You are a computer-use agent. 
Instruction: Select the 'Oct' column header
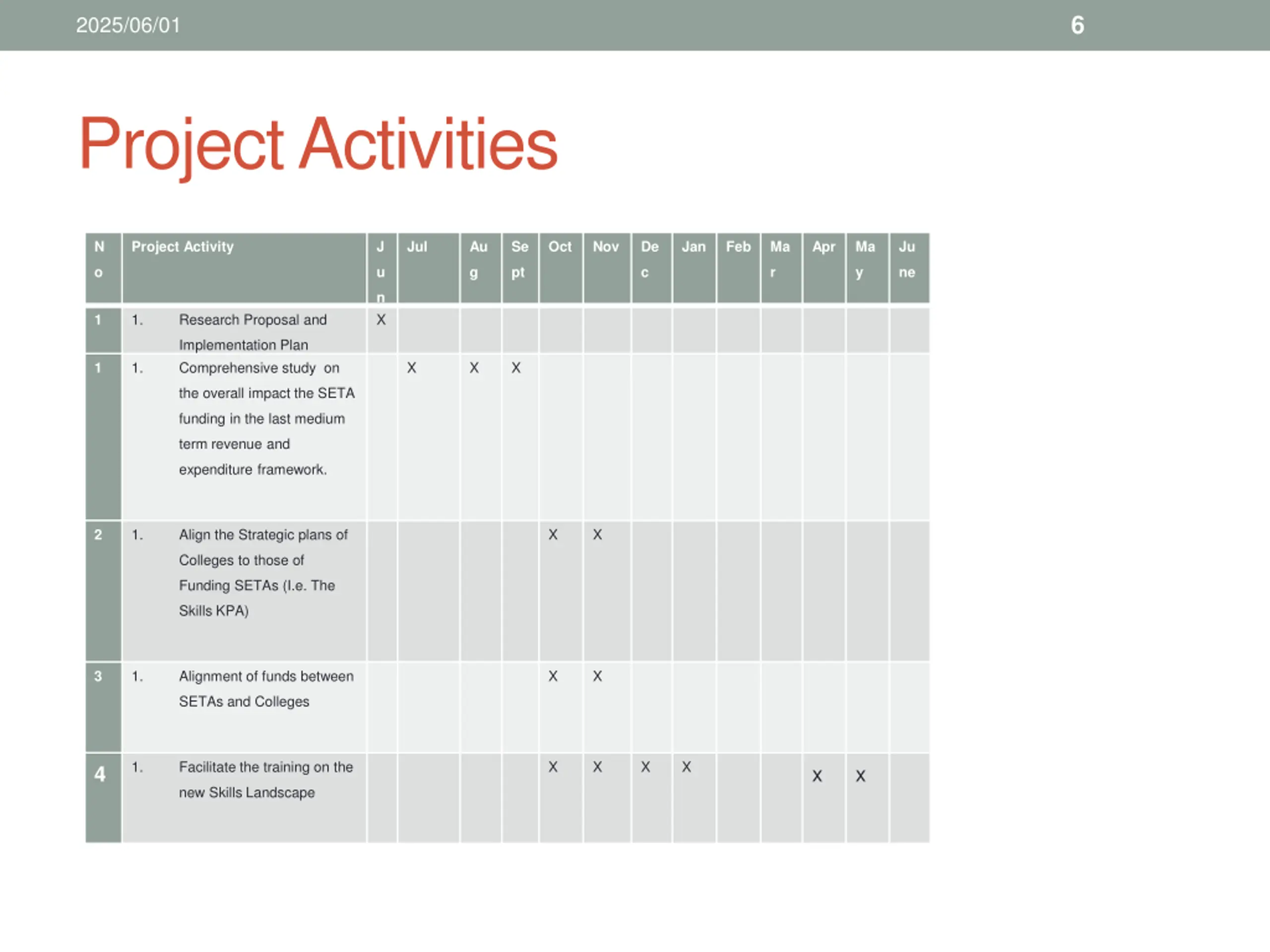[561, 268]
